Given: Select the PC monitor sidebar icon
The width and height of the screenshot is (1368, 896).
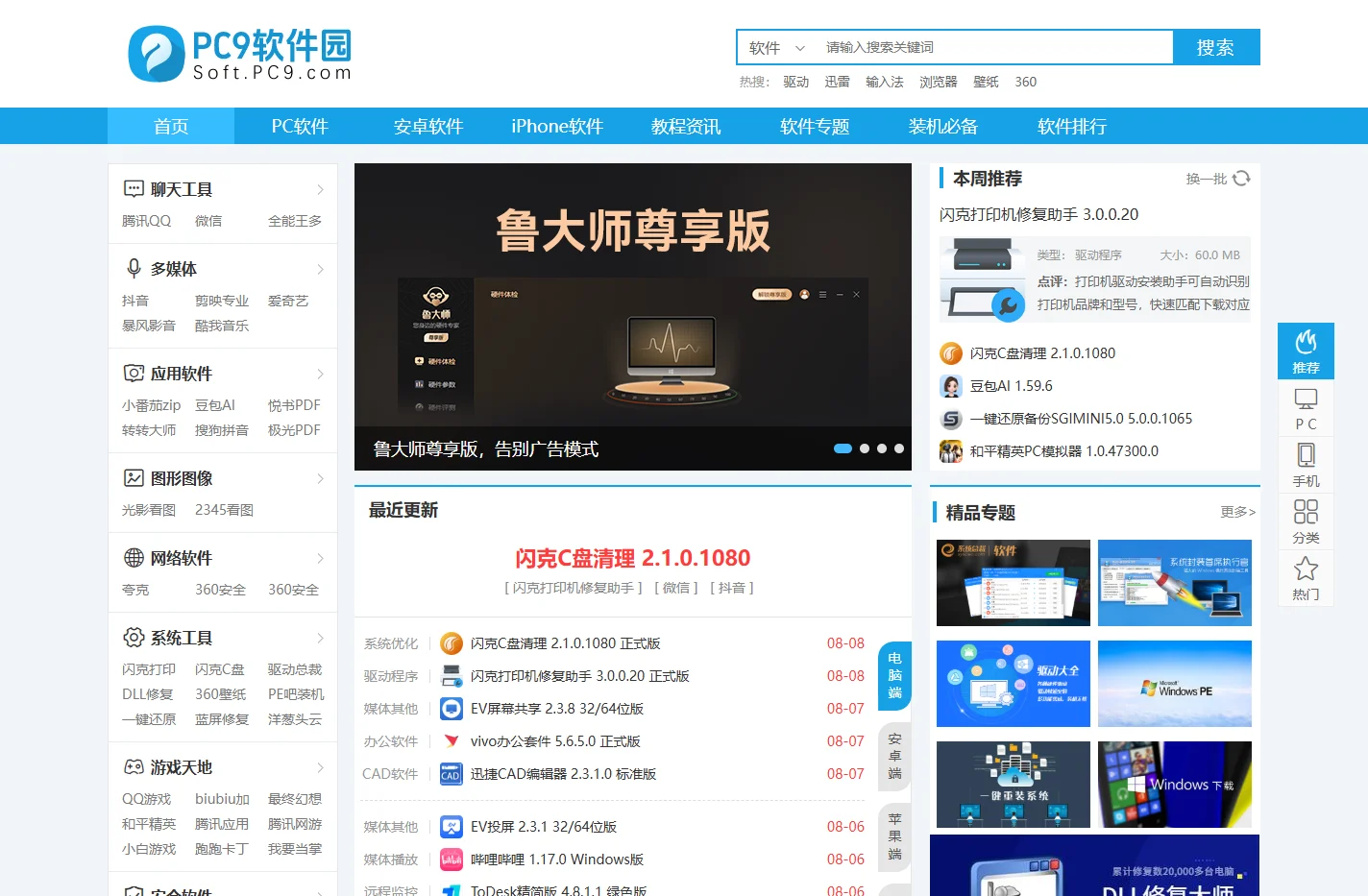Looking at the screenshot, I should 1306,409.
